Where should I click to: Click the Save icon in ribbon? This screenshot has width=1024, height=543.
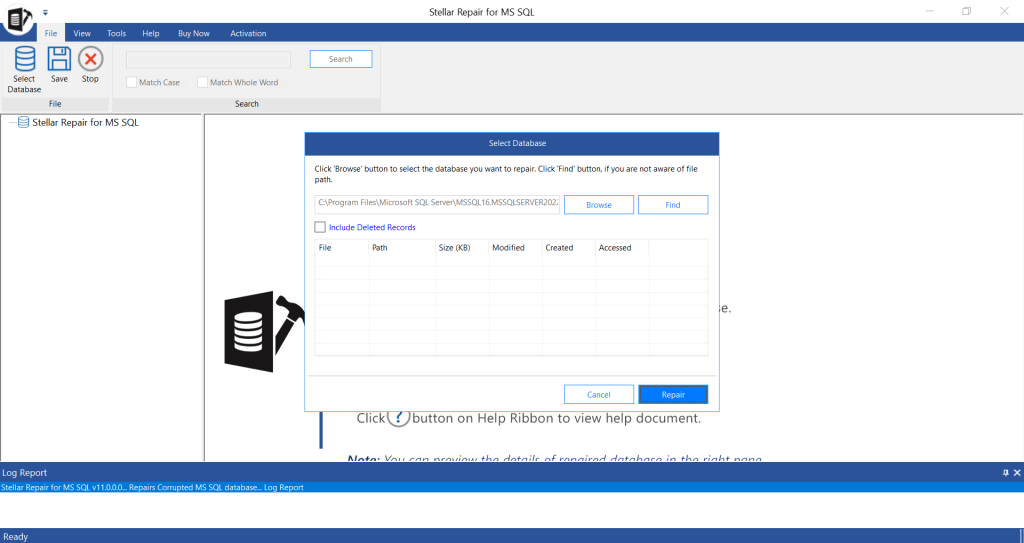click(x=59, y=60)
